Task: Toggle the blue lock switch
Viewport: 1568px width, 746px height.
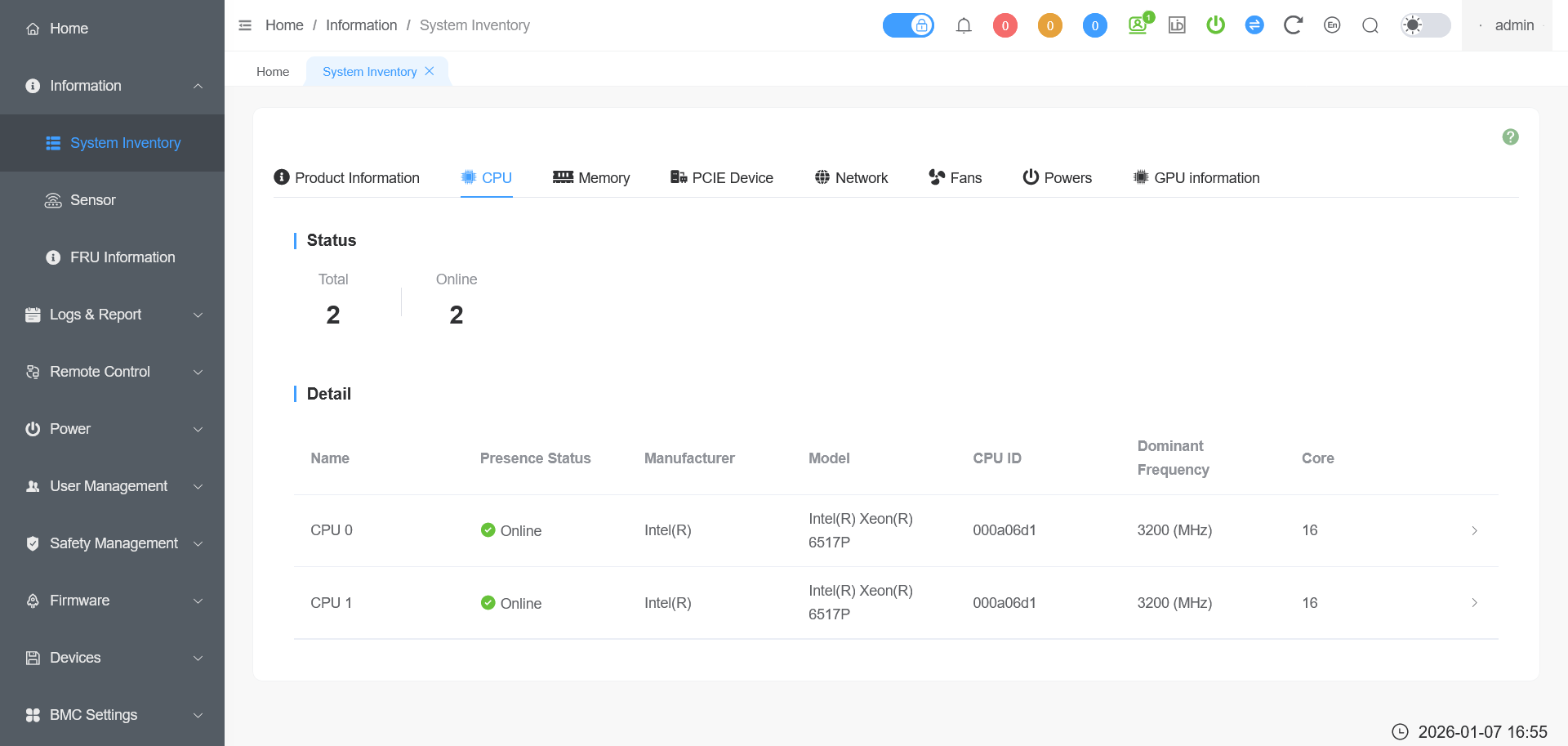Action: pyautogui.click(x=908, y=25)
